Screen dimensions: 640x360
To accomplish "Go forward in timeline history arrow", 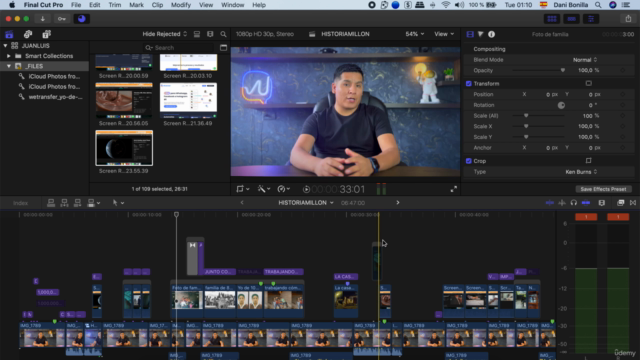I will [398, 203].
